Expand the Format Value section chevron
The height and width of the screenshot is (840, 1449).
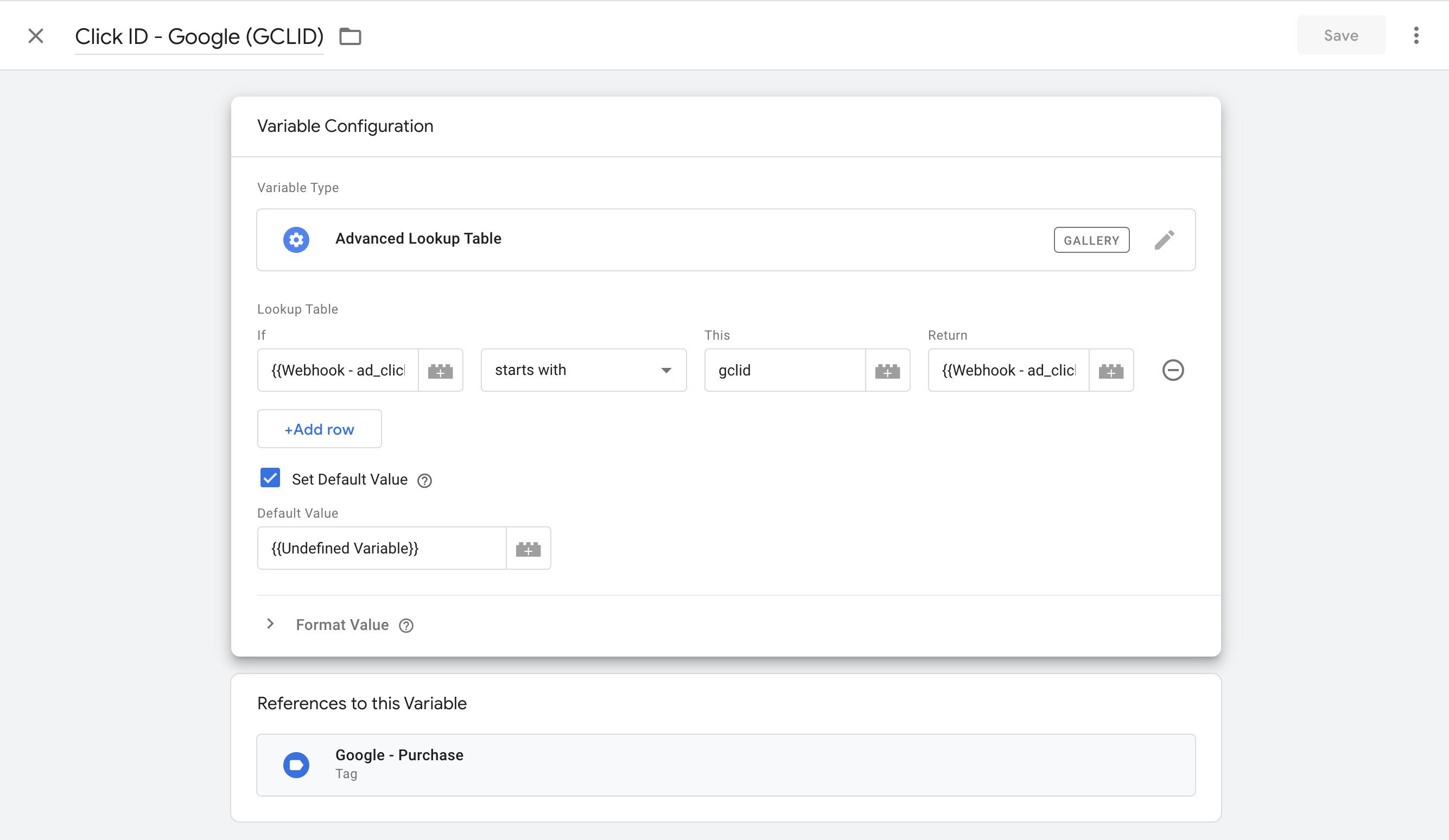pos(270,624)
